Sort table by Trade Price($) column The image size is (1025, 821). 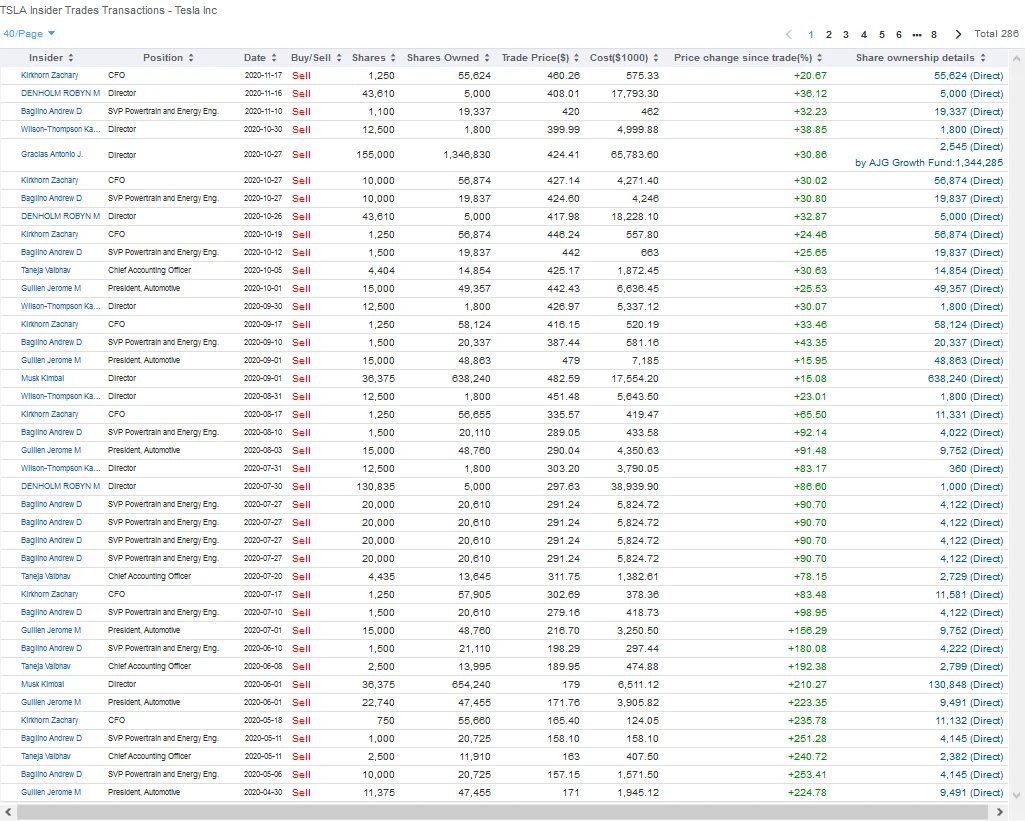[540, 58]
